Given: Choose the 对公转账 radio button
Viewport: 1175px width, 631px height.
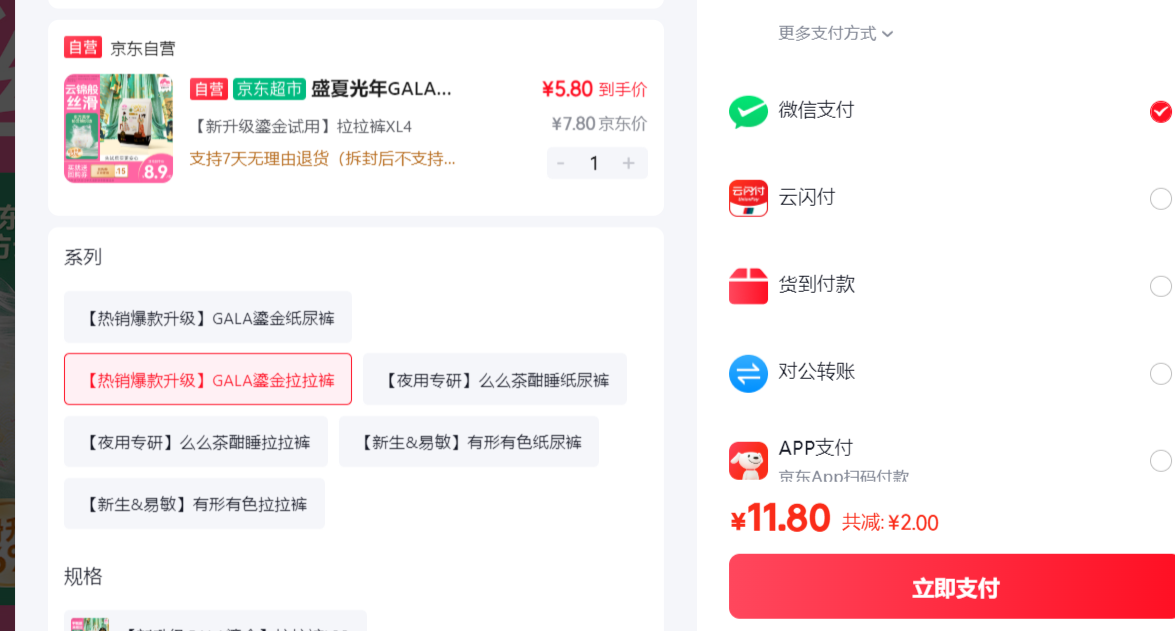Looking at the screenshot, I should coord(1161,373).
